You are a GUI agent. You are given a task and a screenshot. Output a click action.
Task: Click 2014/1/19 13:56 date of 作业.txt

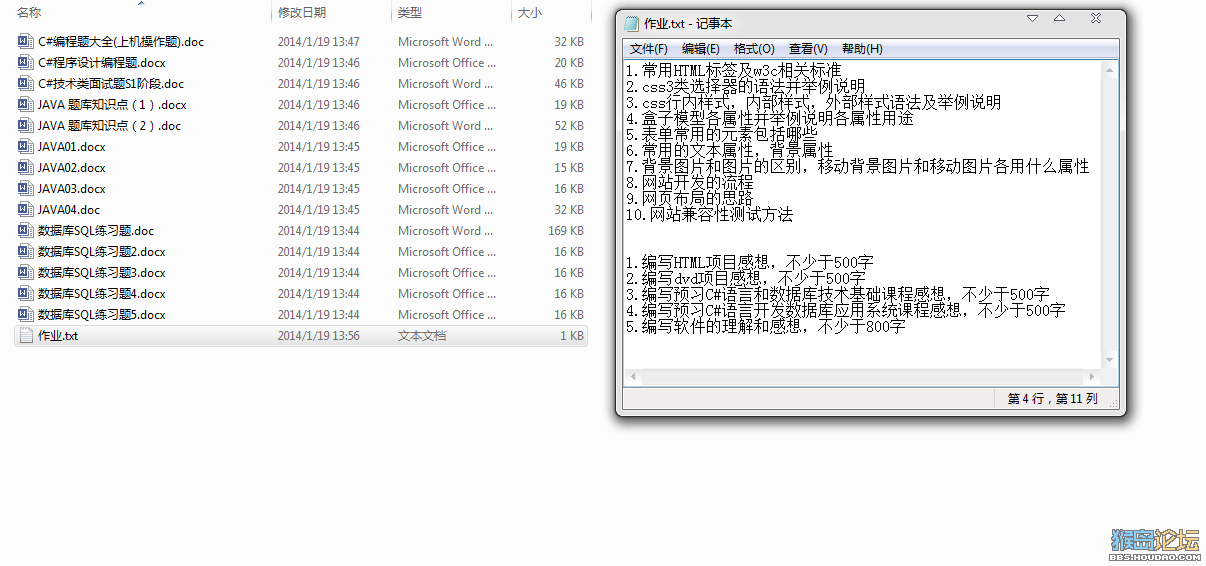319,336
